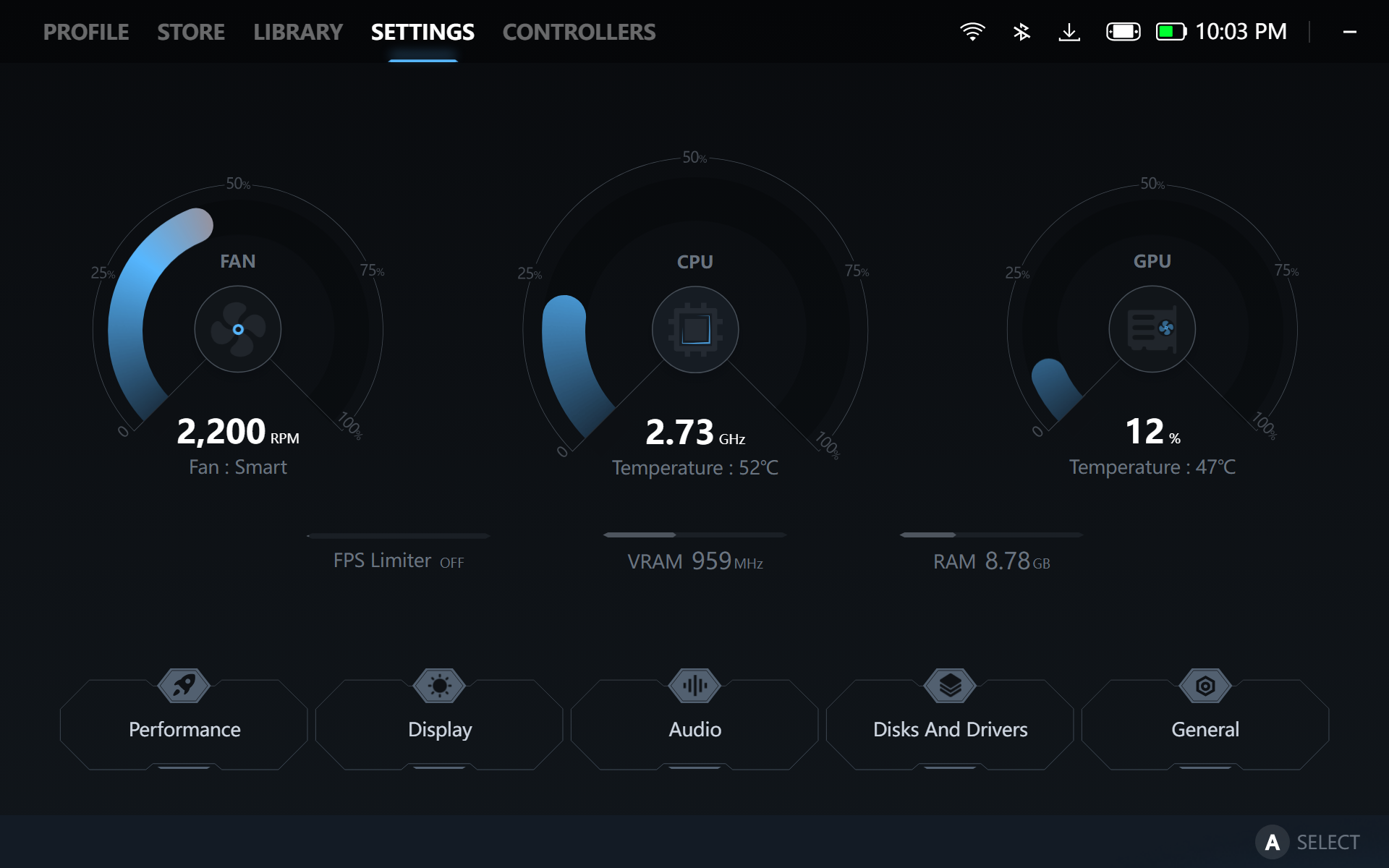Image resolution: width=1389 pixels, height=868 pixels.
Task: Click the VRAM usage bar
Action: click(x=694, y=535)
